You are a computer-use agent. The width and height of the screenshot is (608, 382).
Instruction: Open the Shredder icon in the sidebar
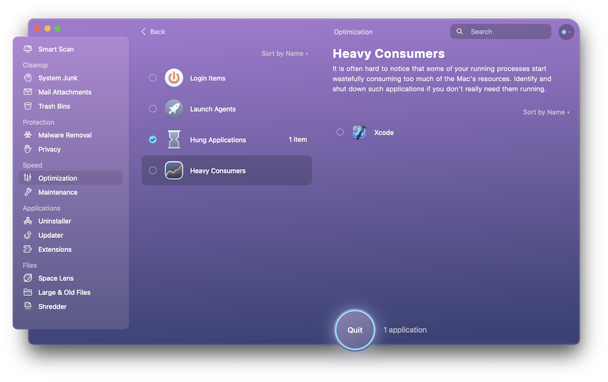coord(28,306)
